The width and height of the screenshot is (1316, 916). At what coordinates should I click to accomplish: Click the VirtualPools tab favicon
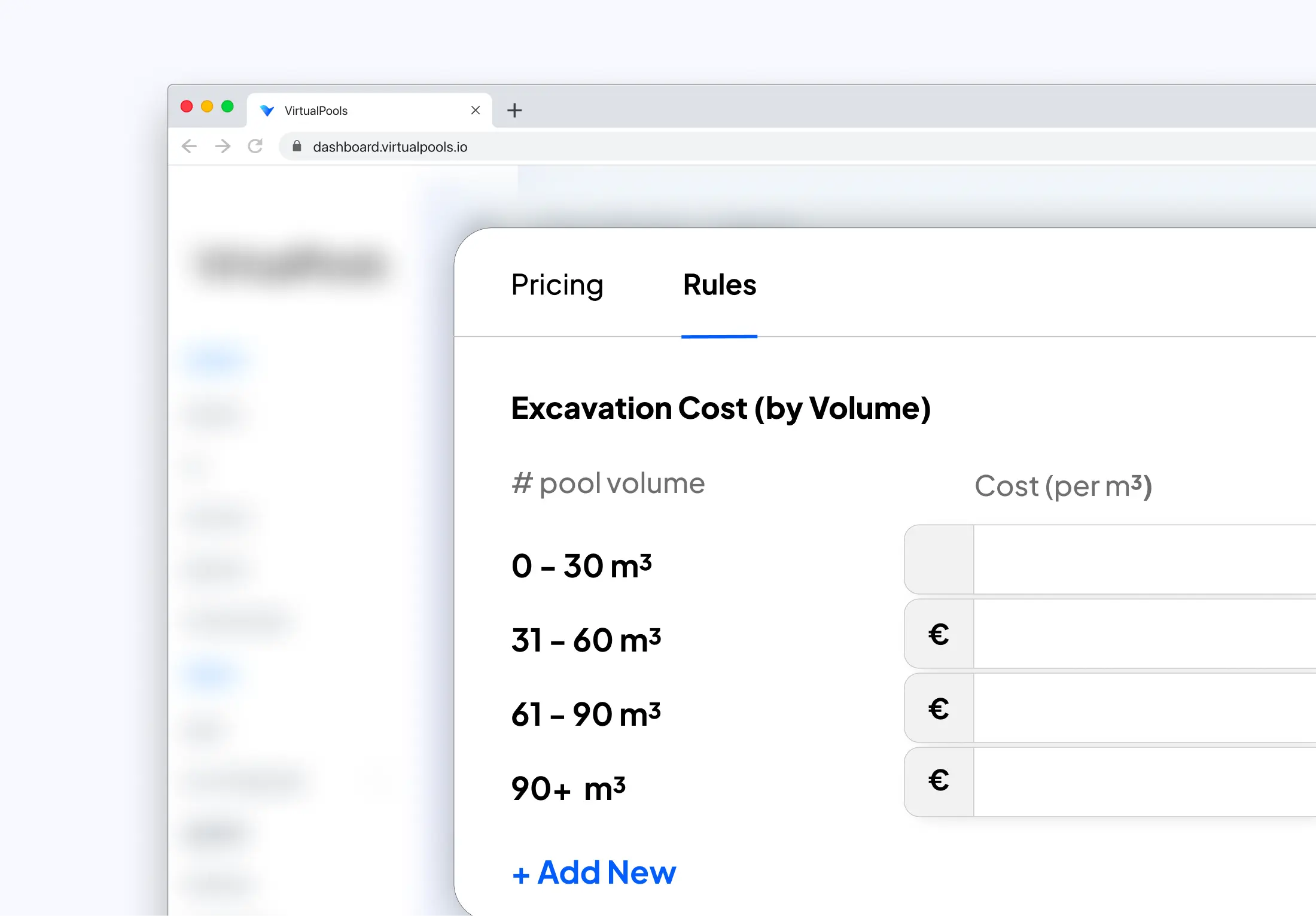[267, 111]
